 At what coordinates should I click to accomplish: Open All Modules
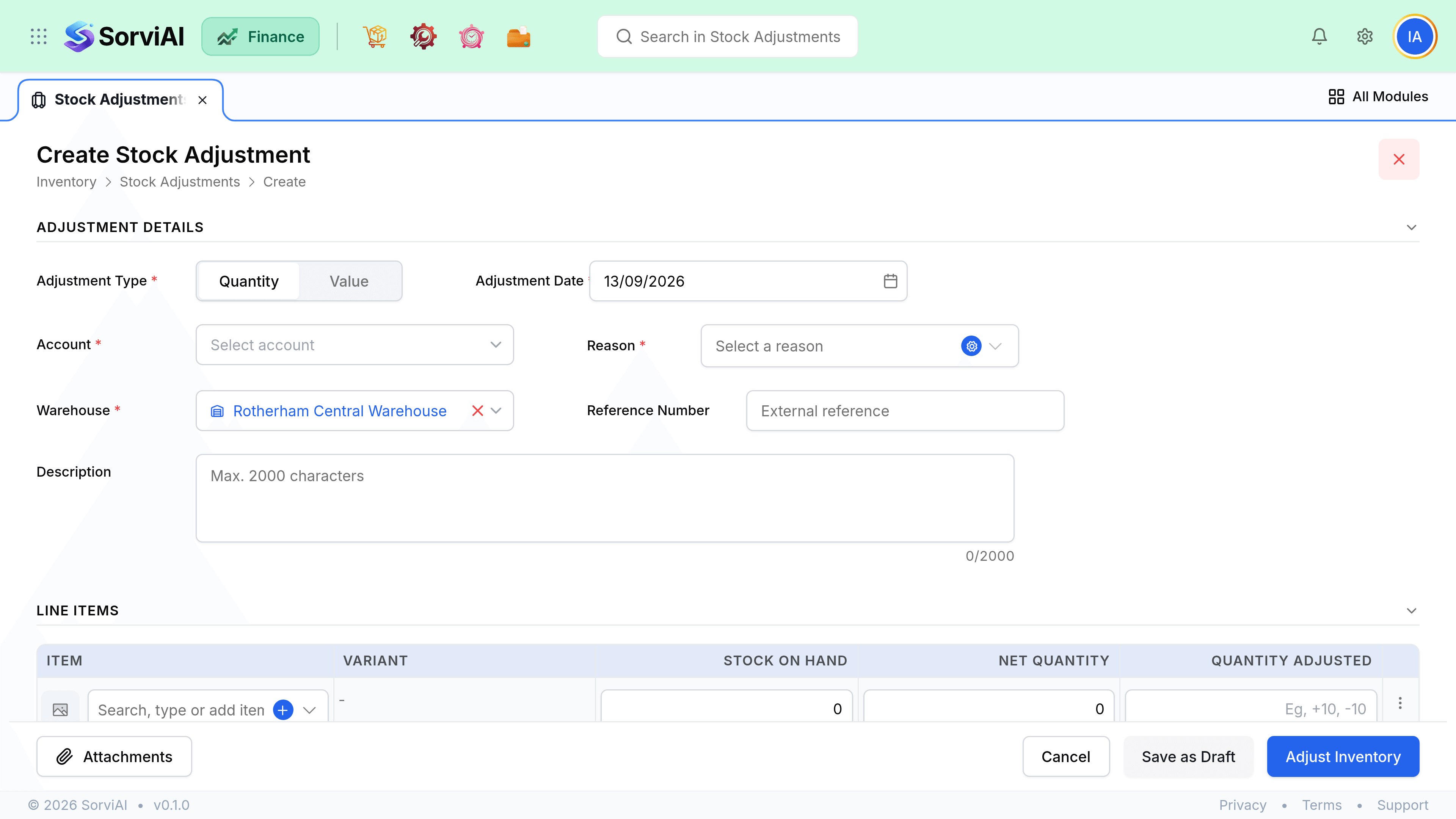pyautogui.click(x=1378, y=97)
